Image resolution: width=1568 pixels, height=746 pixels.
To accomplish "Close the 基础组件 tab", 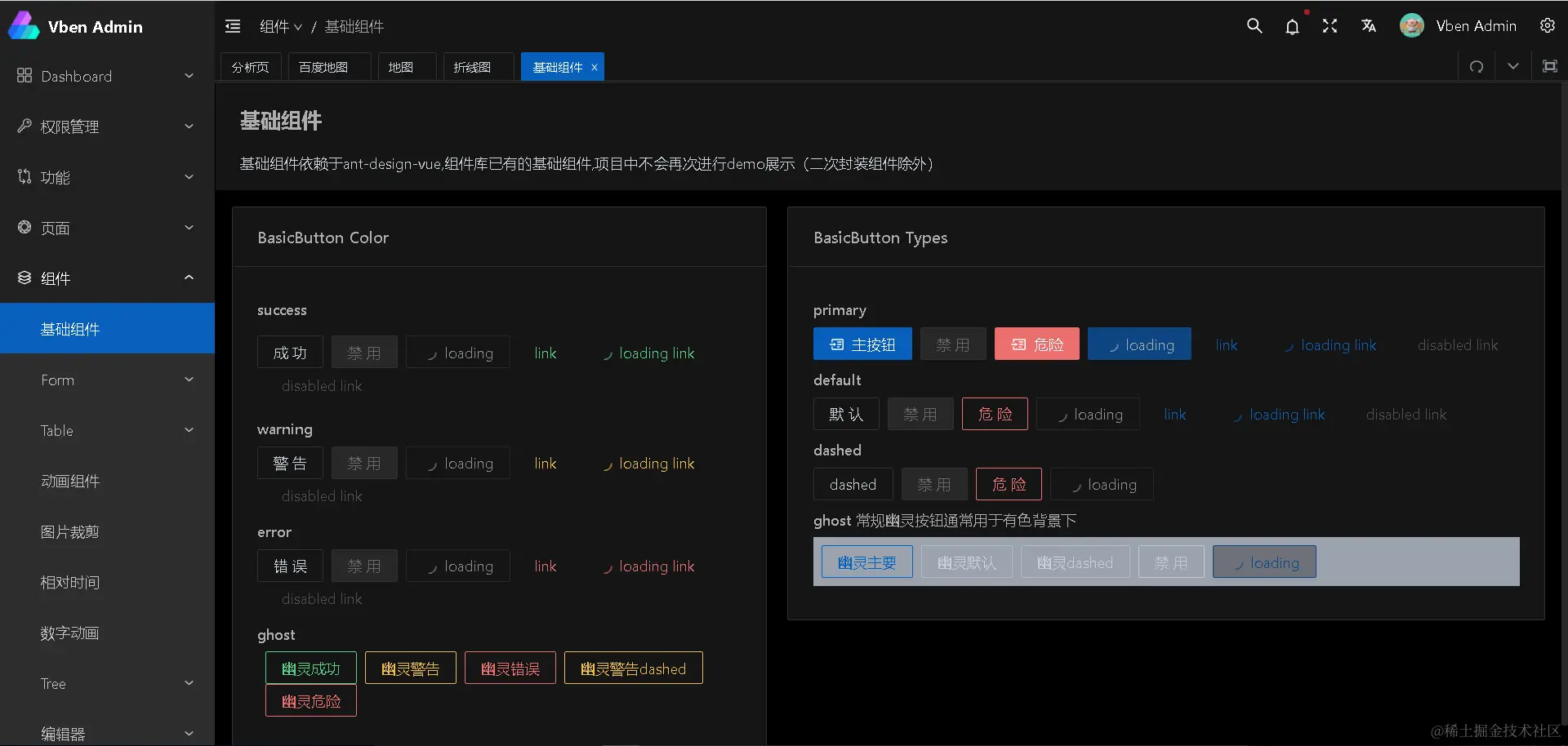I will pyautogui.click(x=595, y=68).
